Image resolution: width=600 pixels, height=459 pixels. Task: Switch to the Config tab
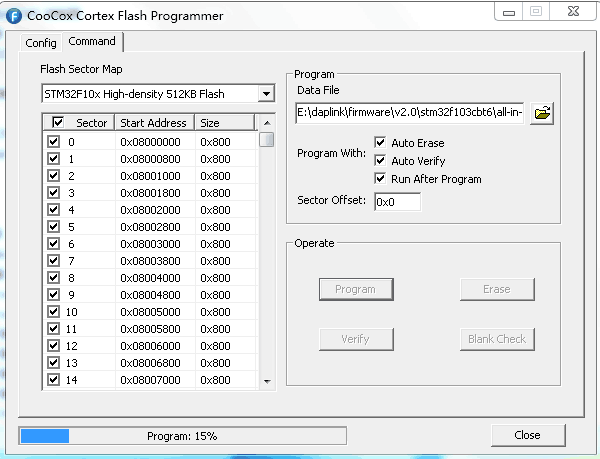click(41, 43)
